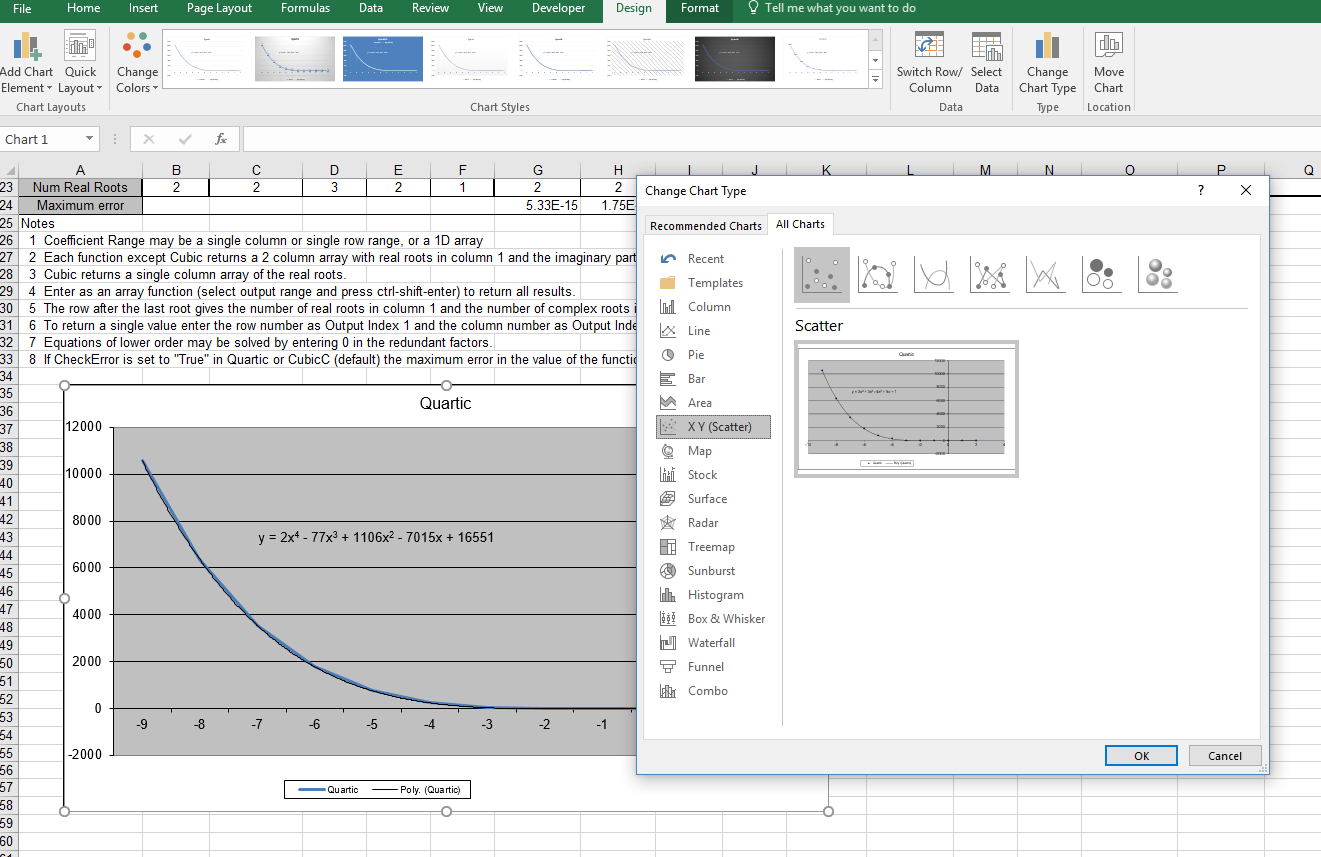Choose Combo from the chart category list
The height and width of the screenshot is (857, 1321).
point(707,691)
